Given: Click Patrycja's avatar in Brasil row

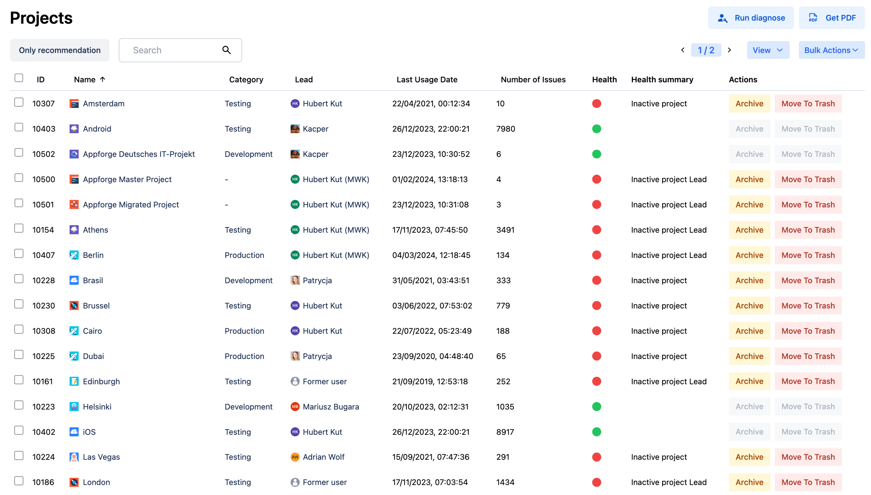Looking at the screenshot, I should coord(295,281).
